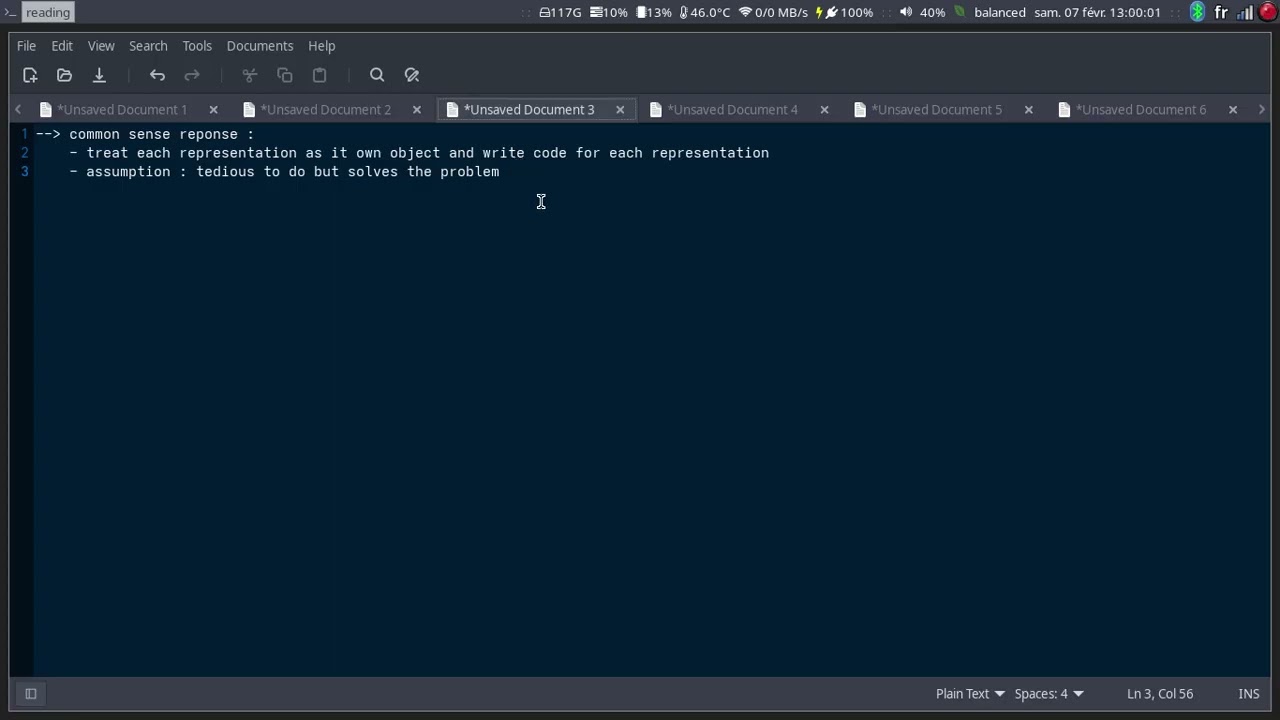This screenshot has height=720, width=1280.
Task: Toggle the side panel from status bar icon
Action: (31, 693)
